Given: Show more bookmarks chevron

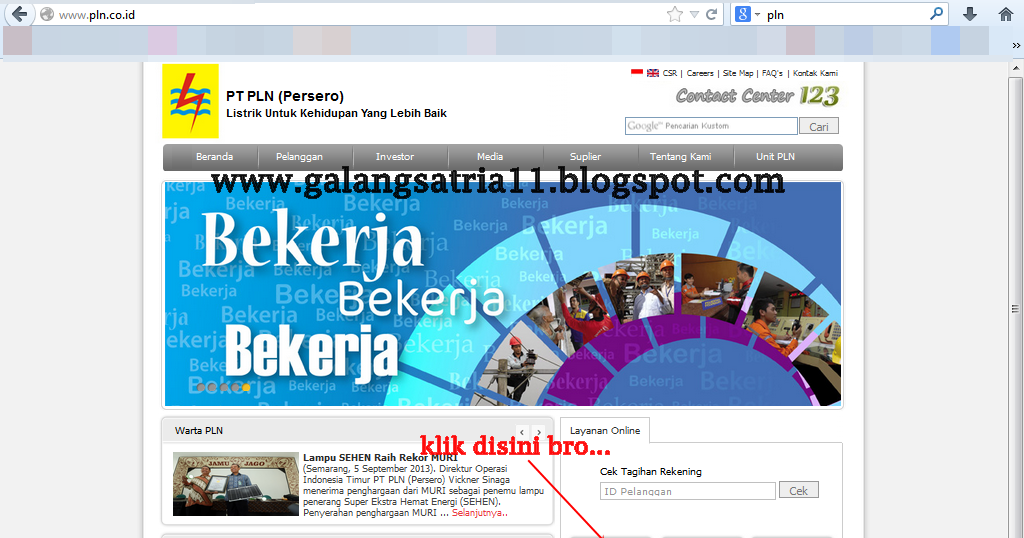Looking at the screenshot, I should click(x=1016, y=45).
